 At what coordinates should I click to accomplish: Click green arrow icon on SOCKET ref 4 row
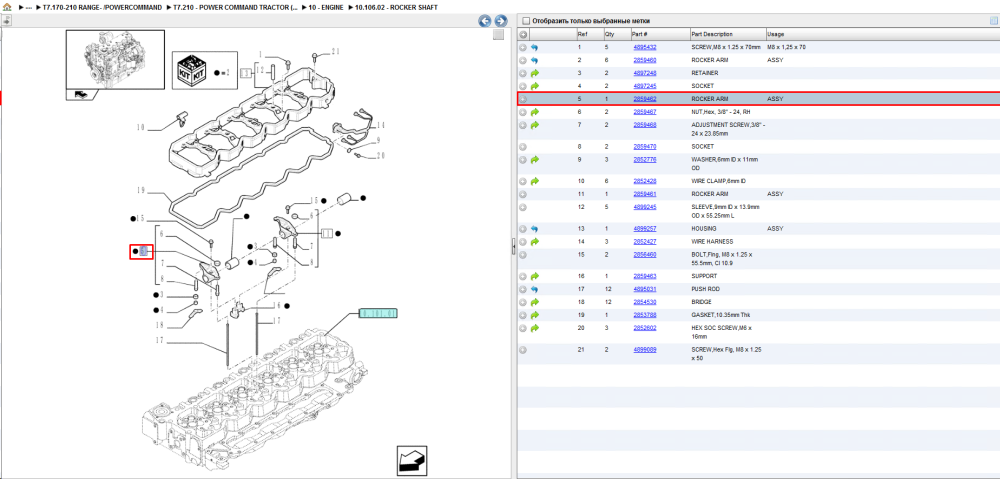click(534, 86)
